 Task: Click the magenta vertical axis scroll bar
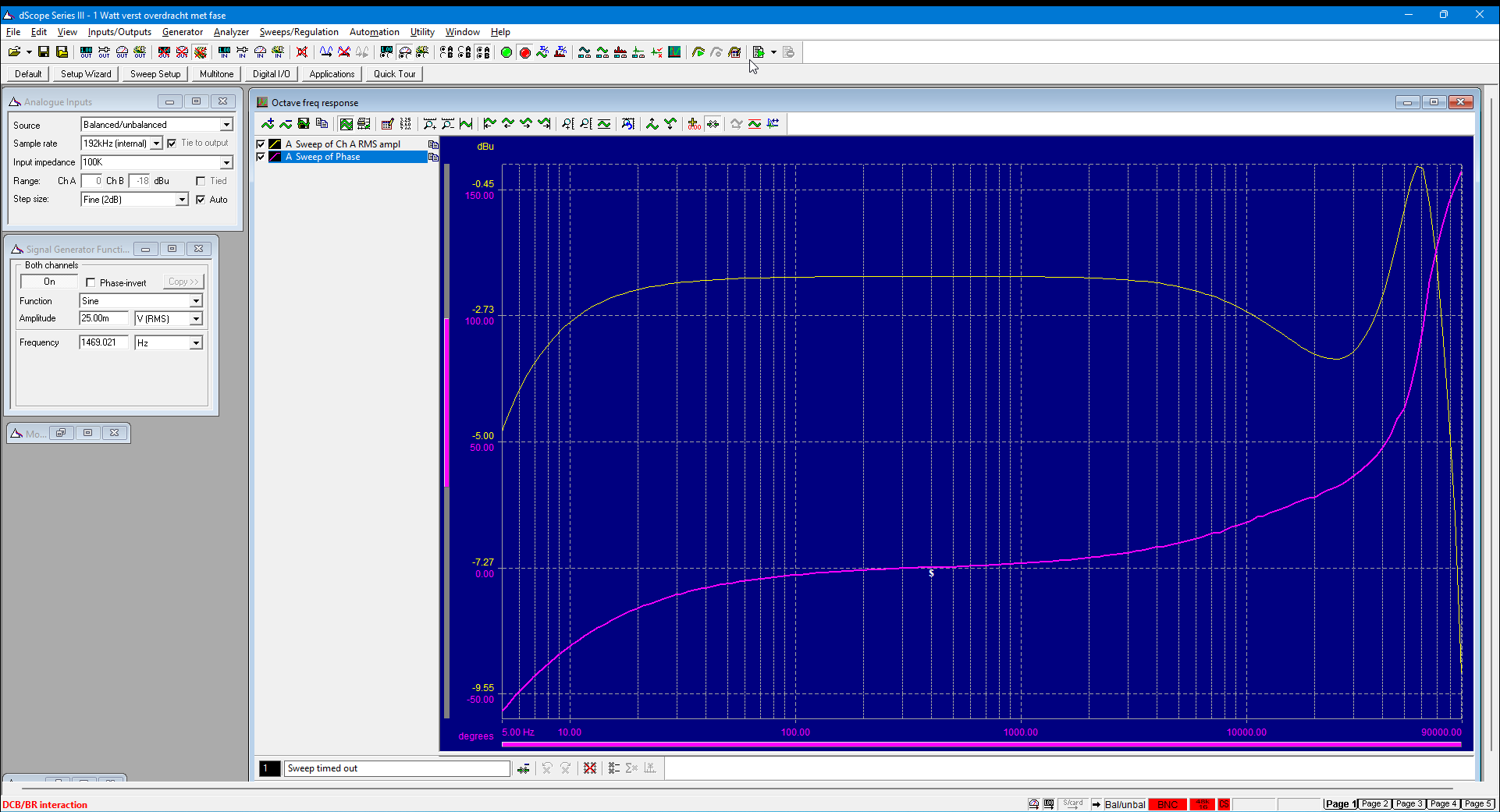(x=446, y=402)
